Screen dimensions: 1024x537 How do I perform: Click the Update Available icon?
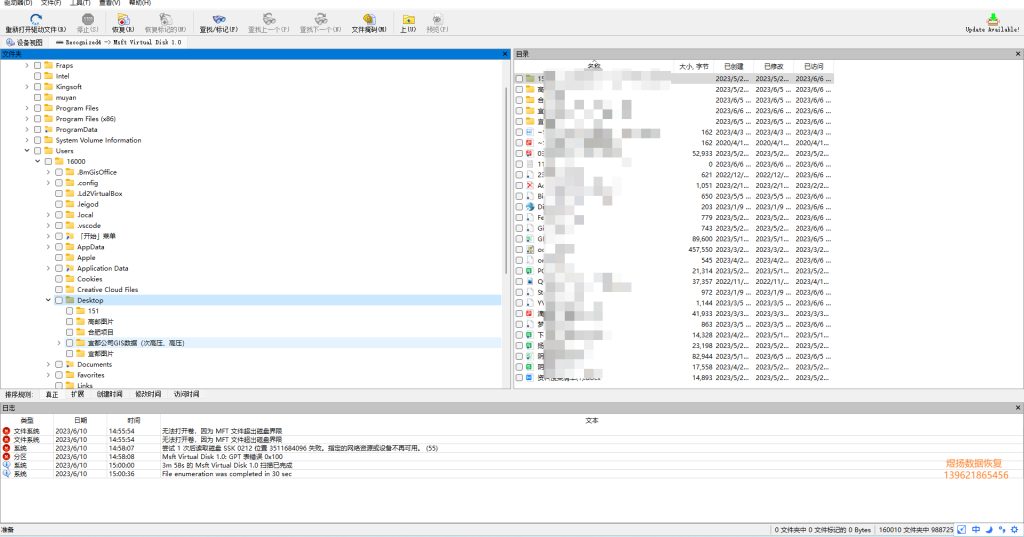993,19
